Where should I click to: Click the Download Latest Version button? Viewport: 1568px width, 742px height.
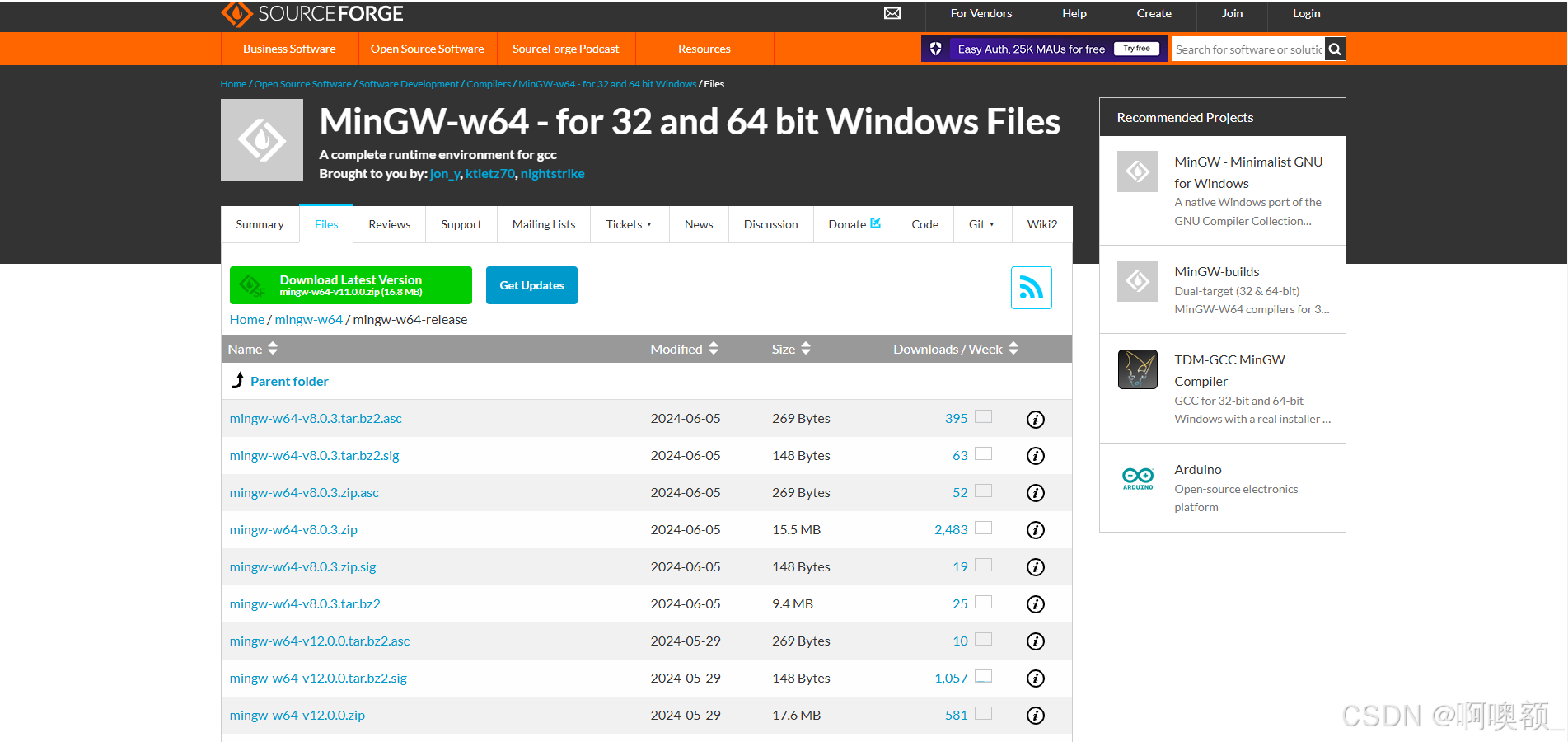click(x=350, y=284)
